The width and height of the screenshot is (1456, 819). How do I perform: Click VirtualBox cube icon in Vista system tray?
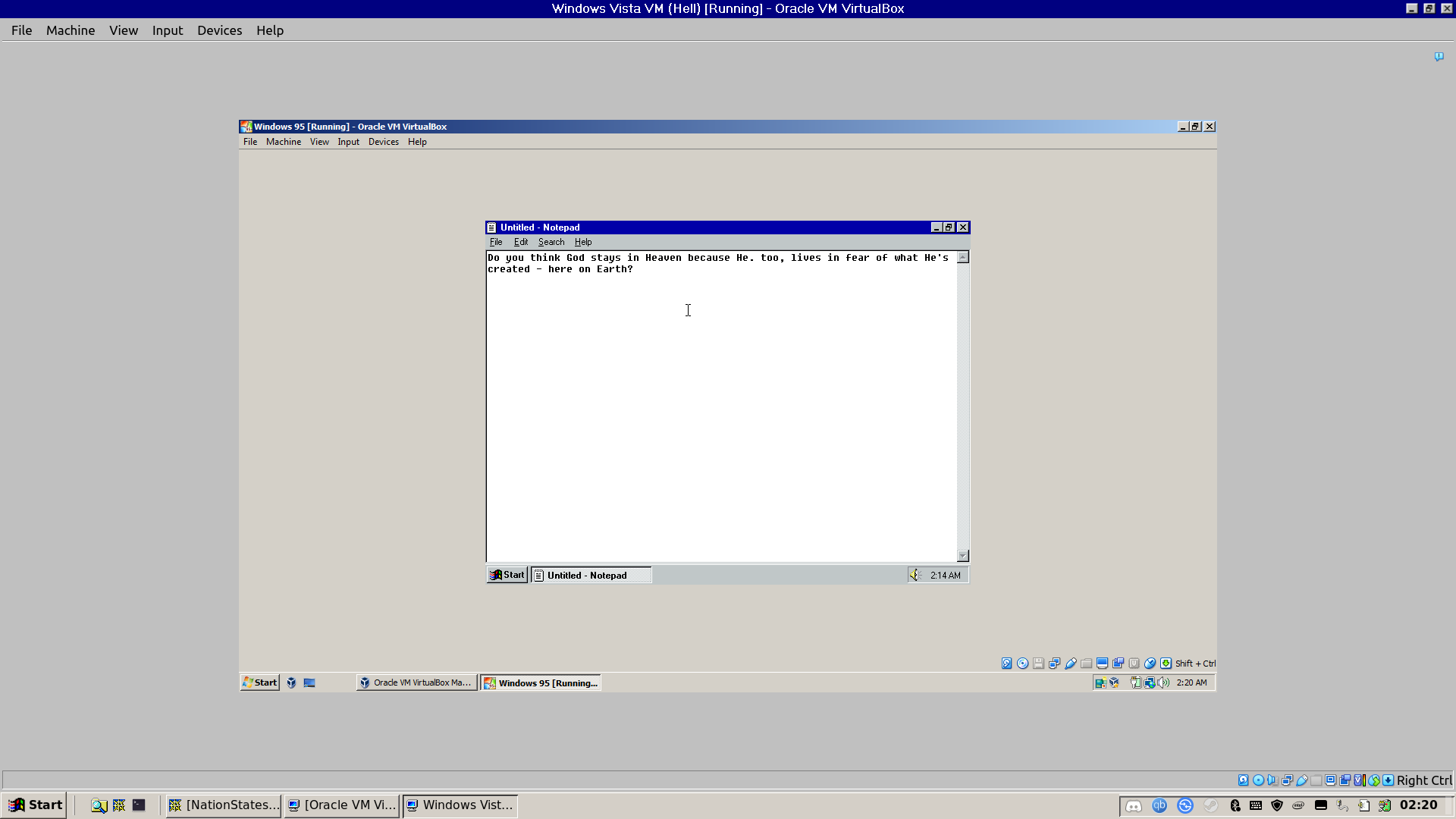tap(1114, 682)
